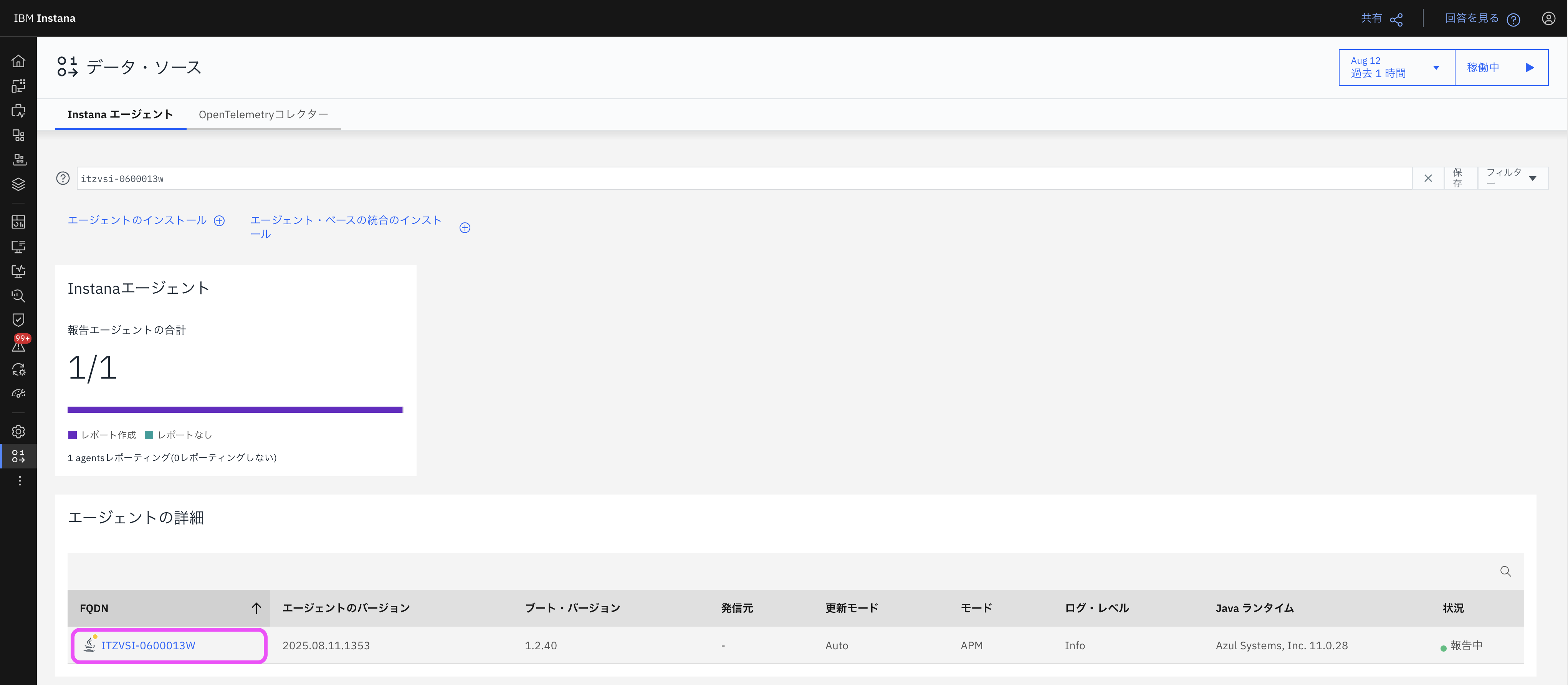Toggle the レポート作成 purple legend item
Screen dimensions: 1568x685
(x=102, y=435)
